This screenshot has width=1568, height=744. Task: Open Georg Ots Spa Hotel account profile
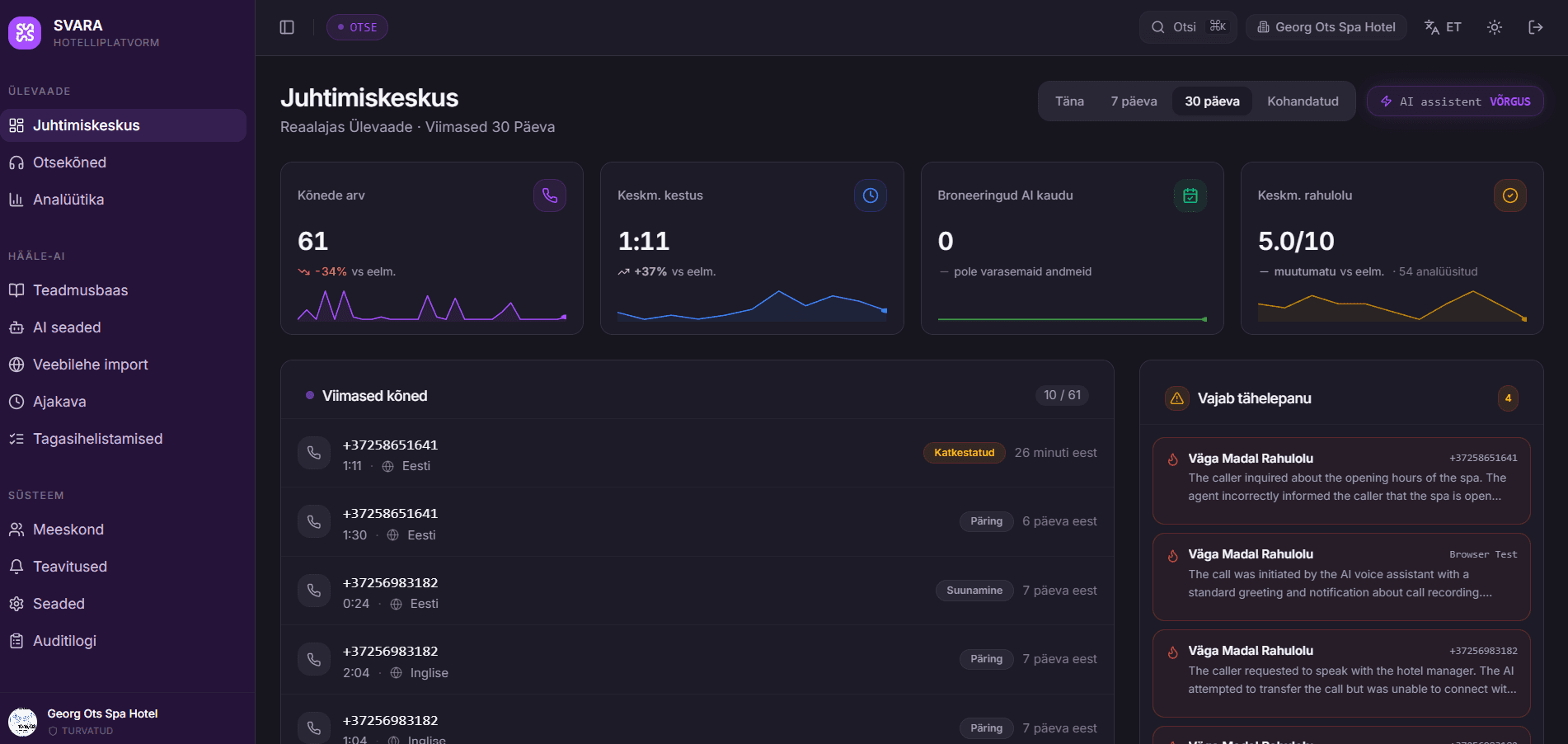(x=127, y=721)
